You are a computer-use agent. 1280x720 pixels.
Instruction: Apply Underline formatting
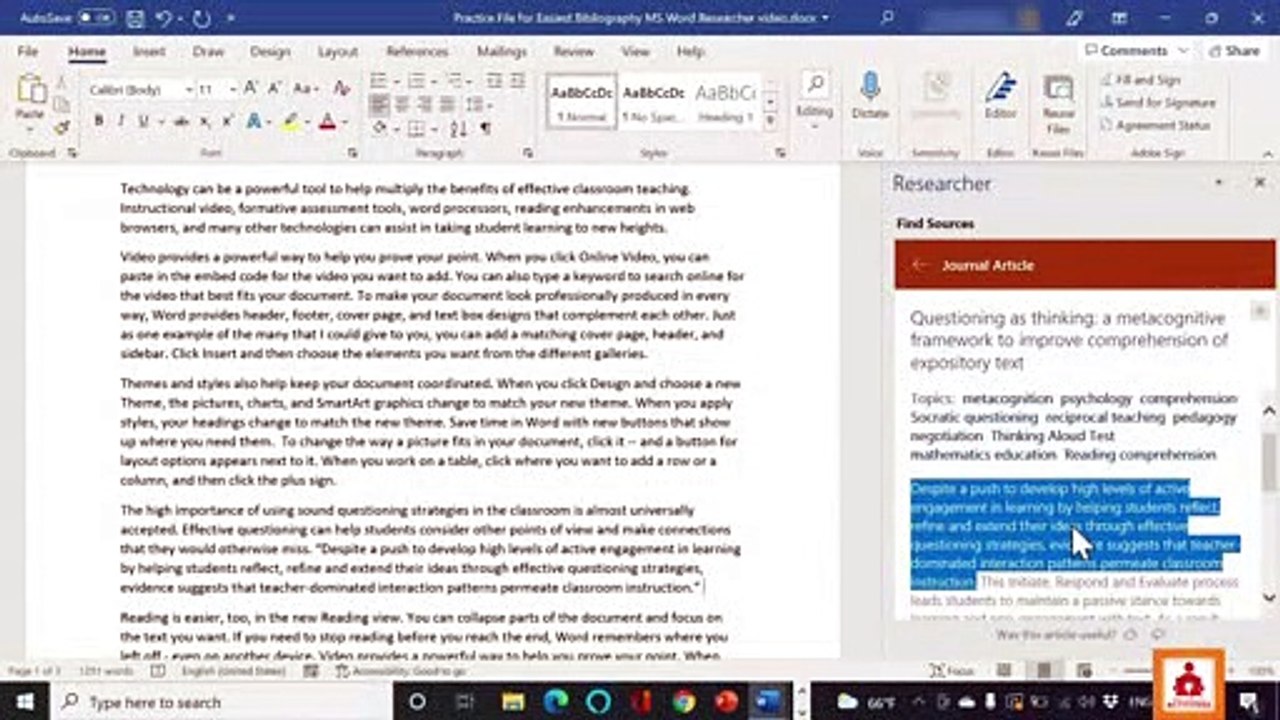[x=143, y=121]
